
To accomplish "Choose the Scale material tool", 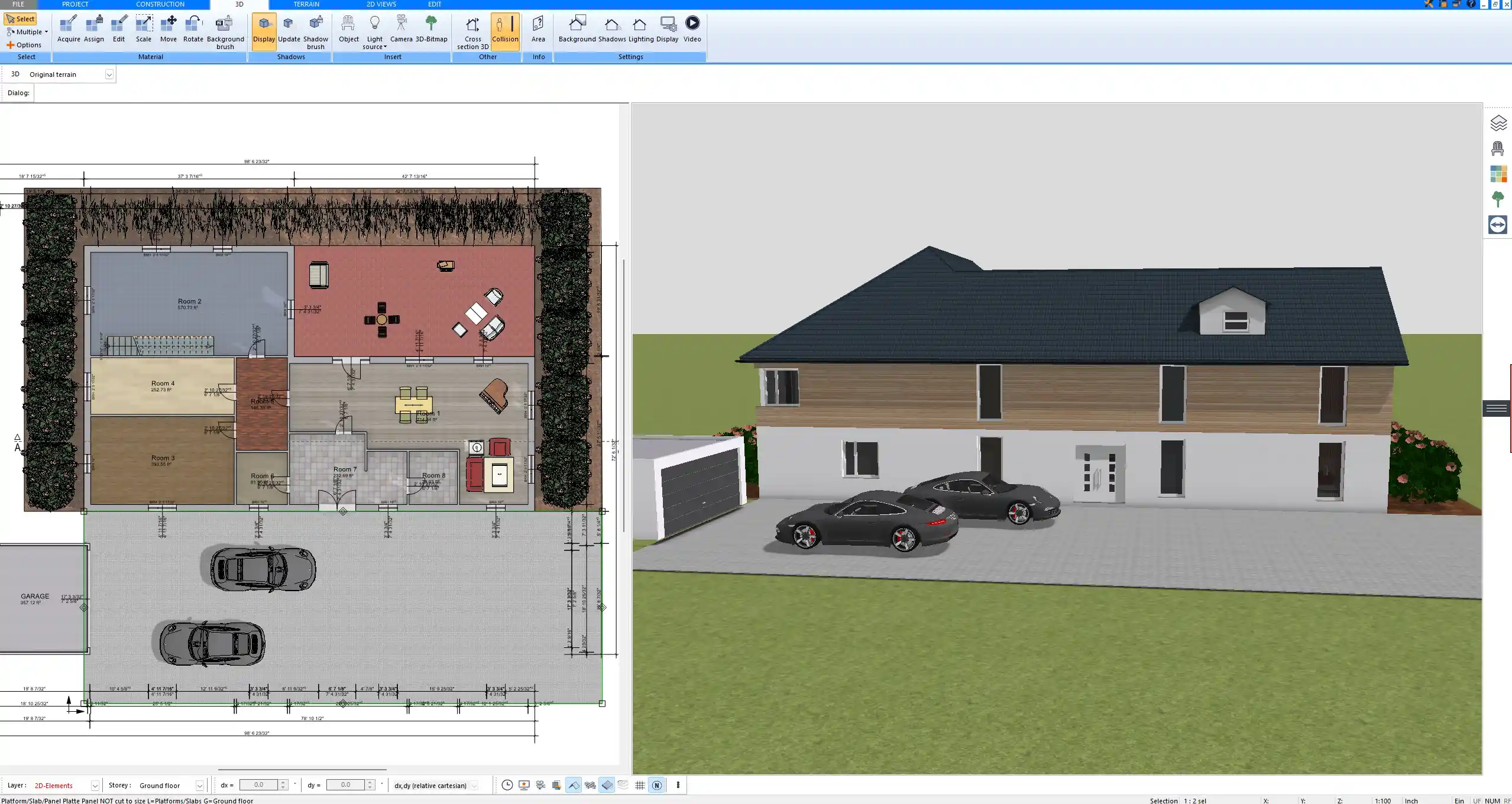I will coord(144,30).
